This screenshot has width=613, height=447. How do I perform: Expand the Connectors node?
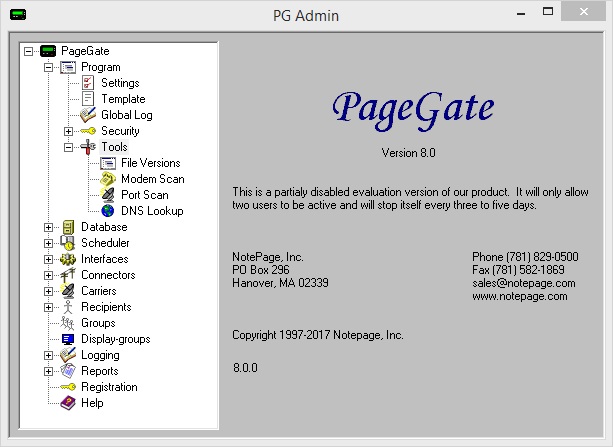48,275
